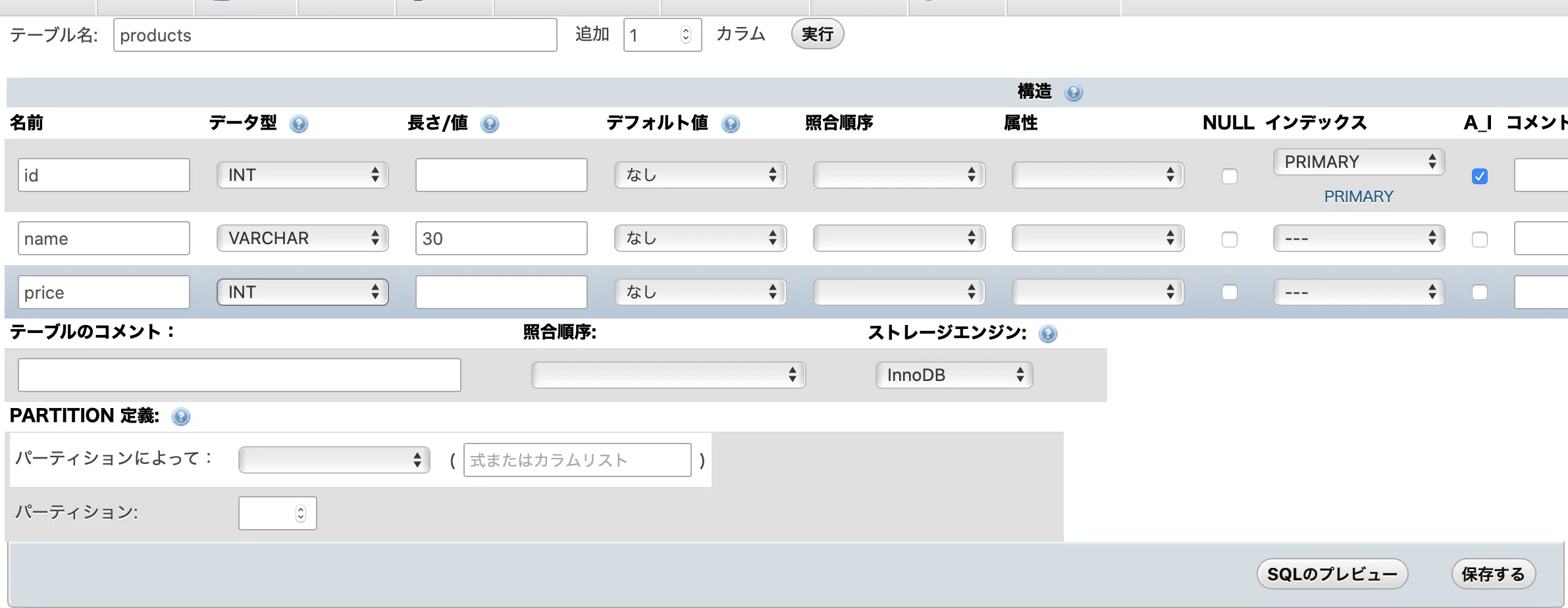Click the help icon next to ストレージエンジン
Image resolution: width=1568 pixels, height=608 pixels.
(x=1049, y=334)
